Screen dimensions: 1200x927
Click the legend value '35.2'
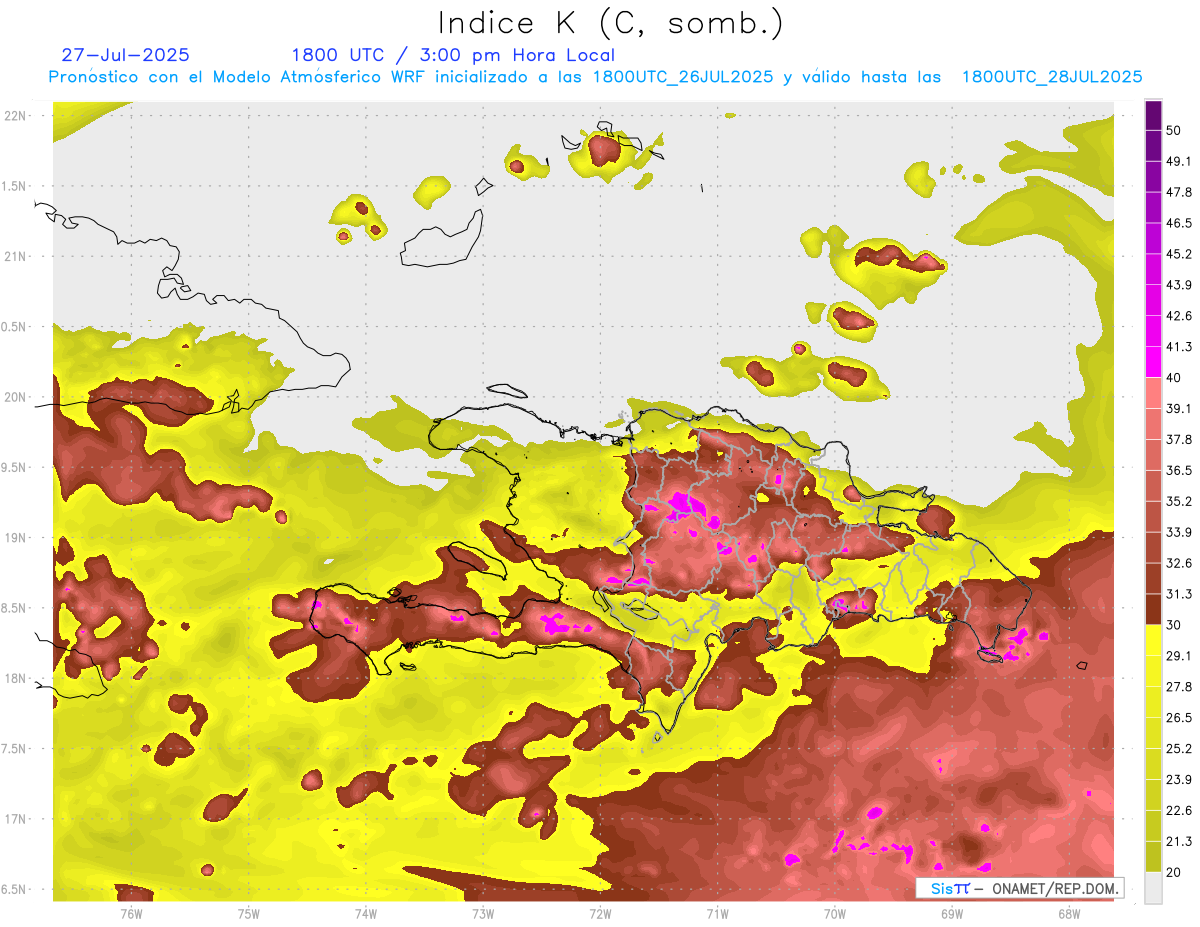tap(1178, 501)
